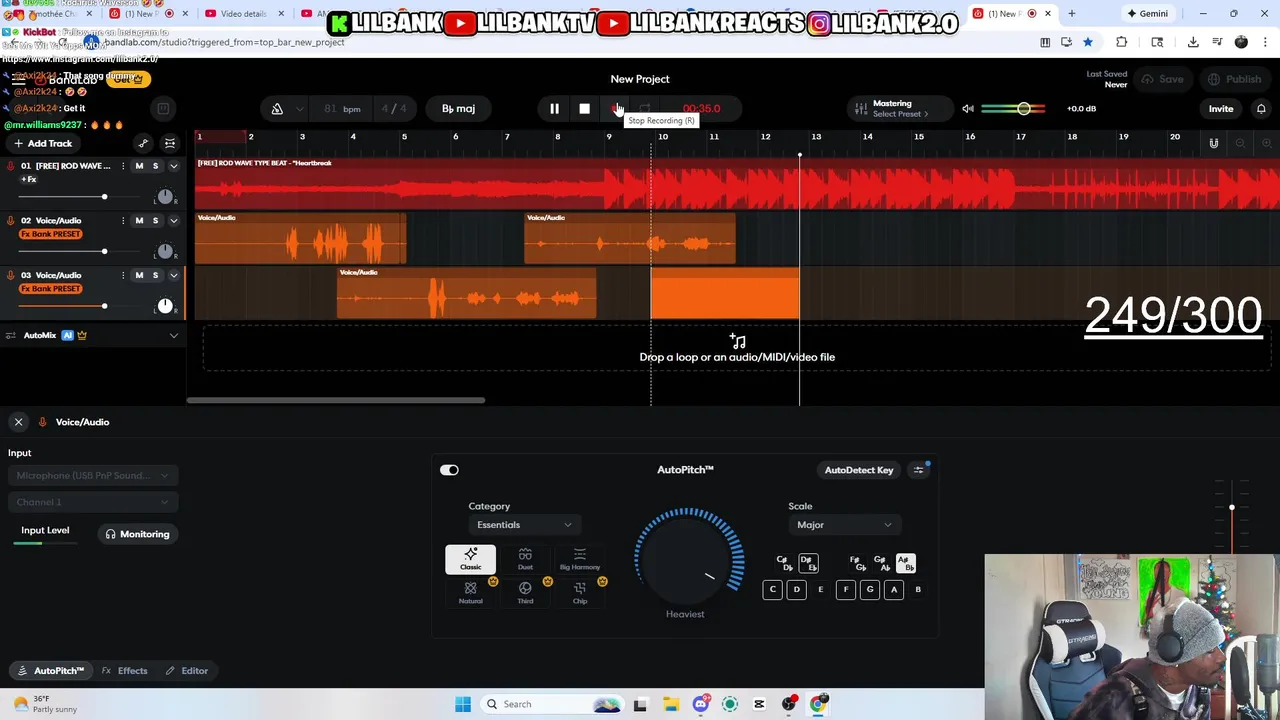
Task: Toggle AutoPitch on/off switch
Action: click(x=449, y=470)
